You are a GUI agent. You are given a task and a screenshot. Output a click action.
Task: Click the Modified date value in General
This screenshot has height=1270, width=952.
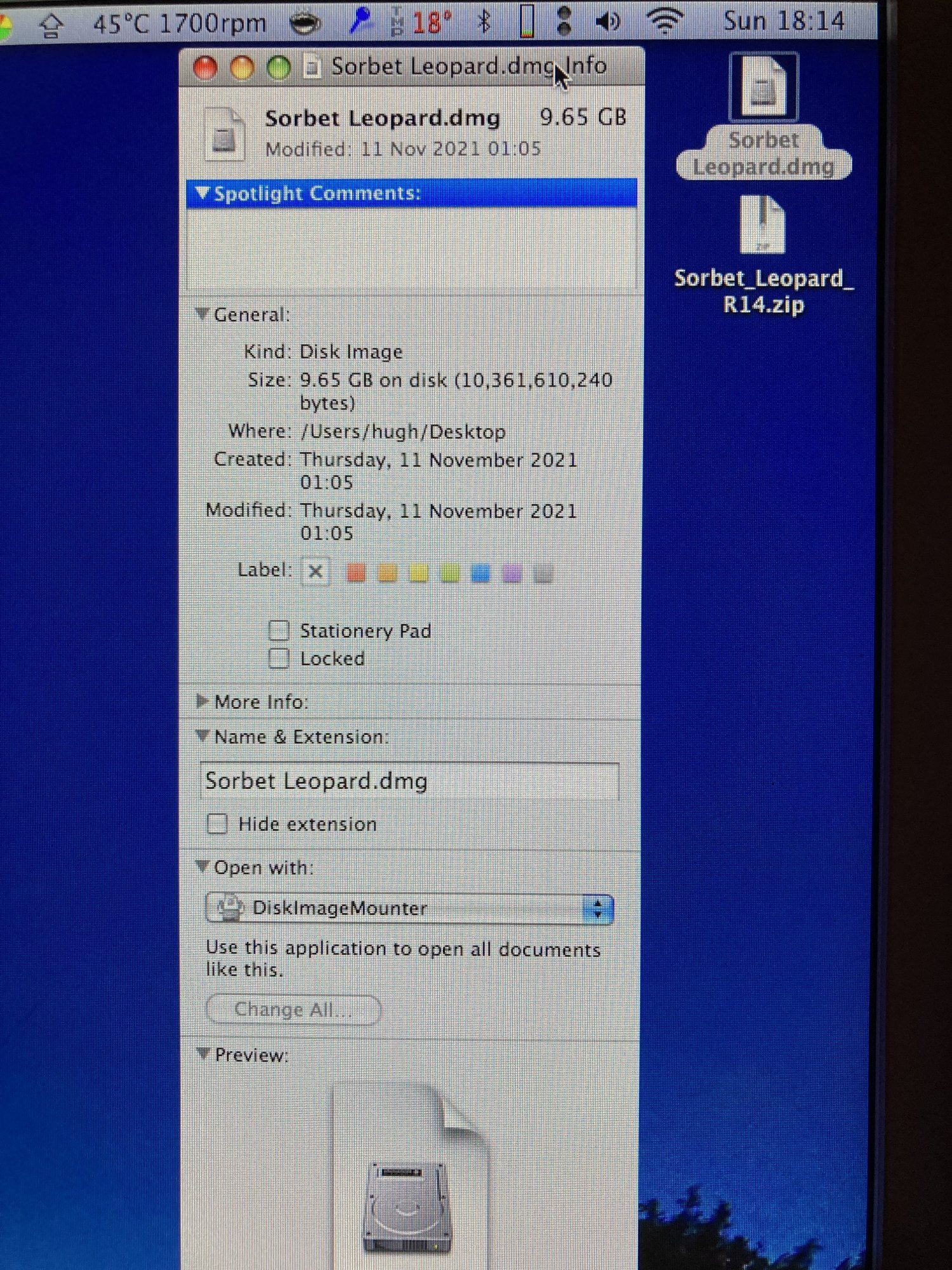439,521
